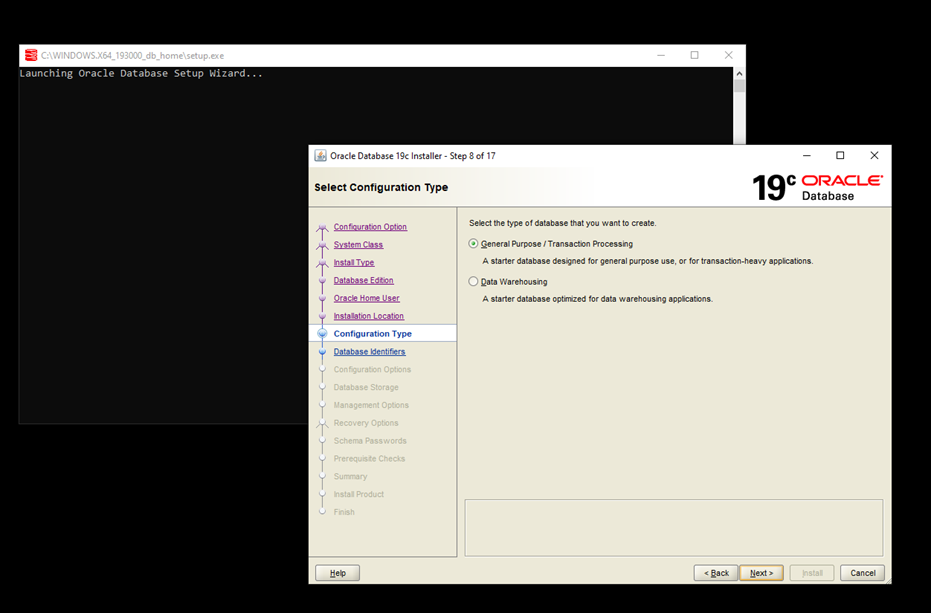Viewport: 931px width, 613px height.
Task: Minimize the Oracle Database installer window
Action: point(806,156)
